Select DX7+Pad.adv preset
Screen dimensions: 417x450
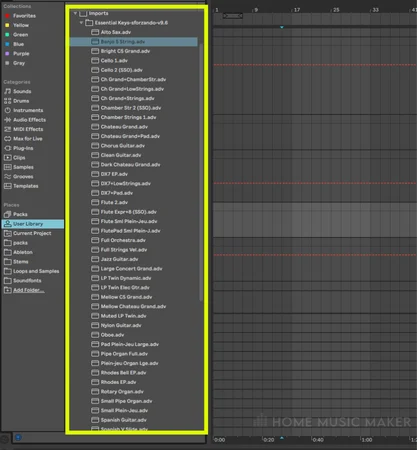click(x=117, y=193)
